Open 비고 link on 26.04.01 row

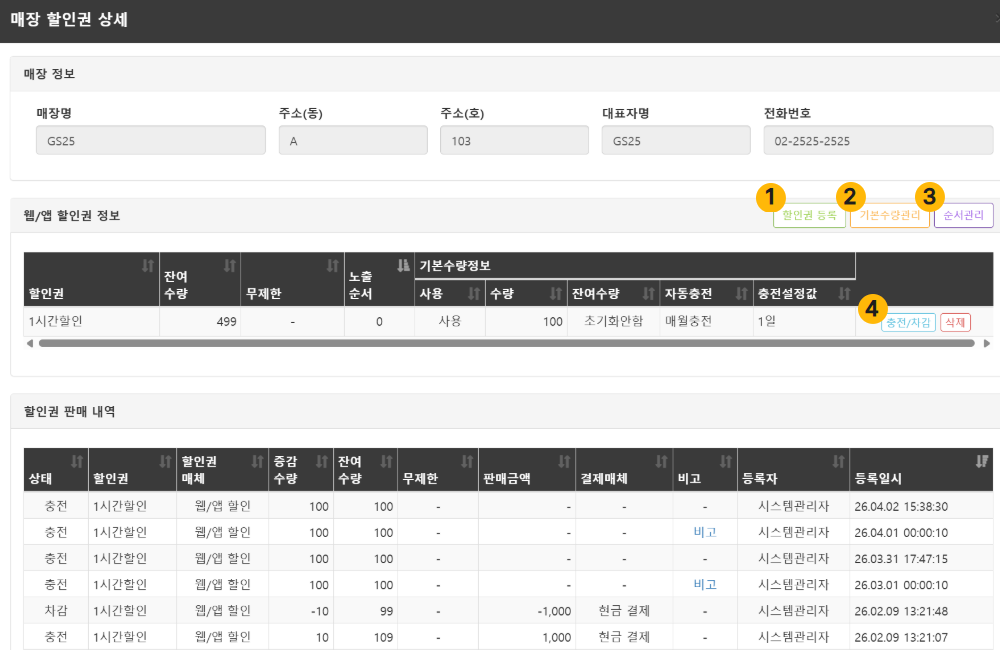coord(705,532)
